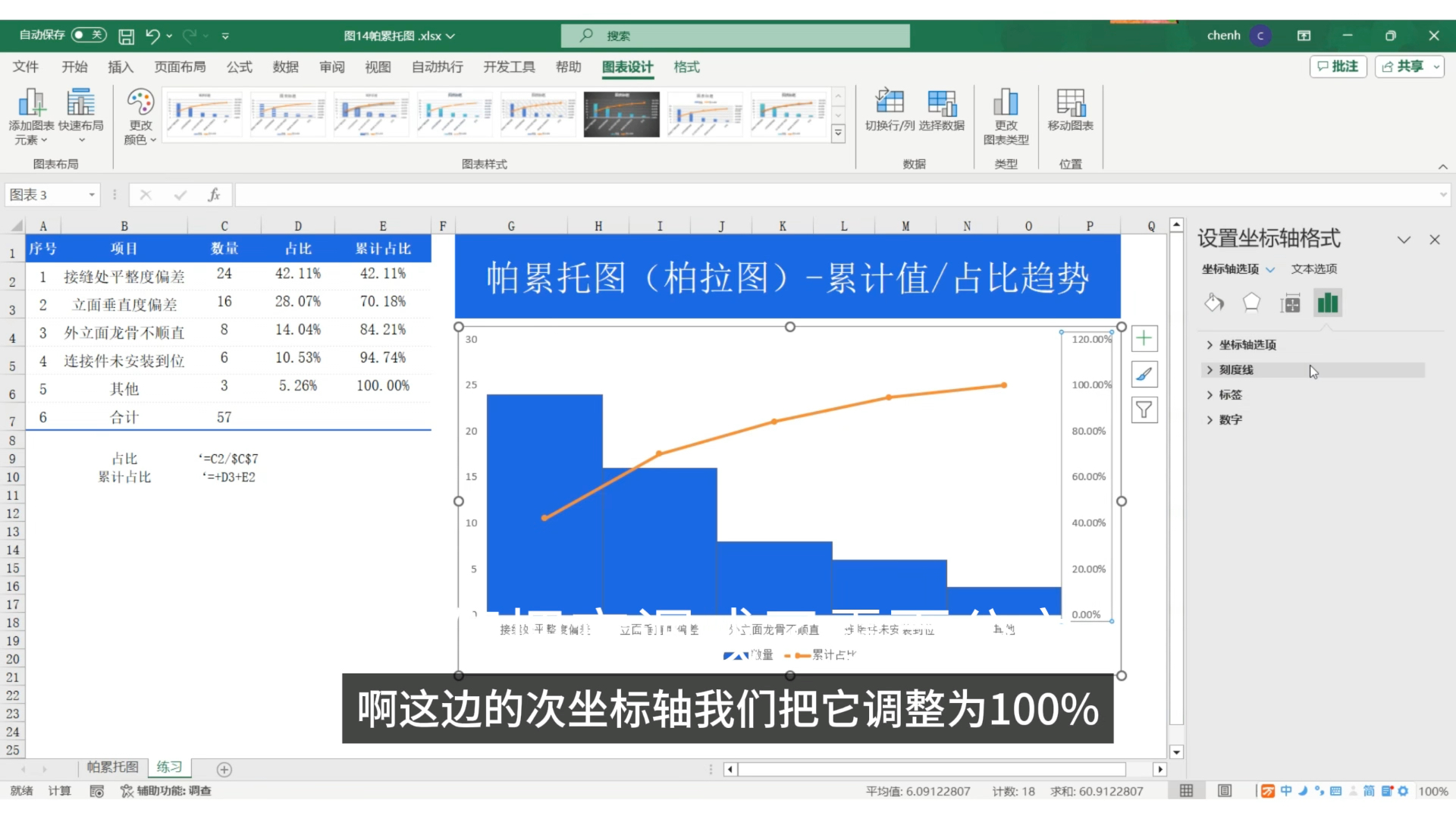Open the Change Colors (更改颜色) palette
This screenshot has width=1456, height=819.
(140, 116)
